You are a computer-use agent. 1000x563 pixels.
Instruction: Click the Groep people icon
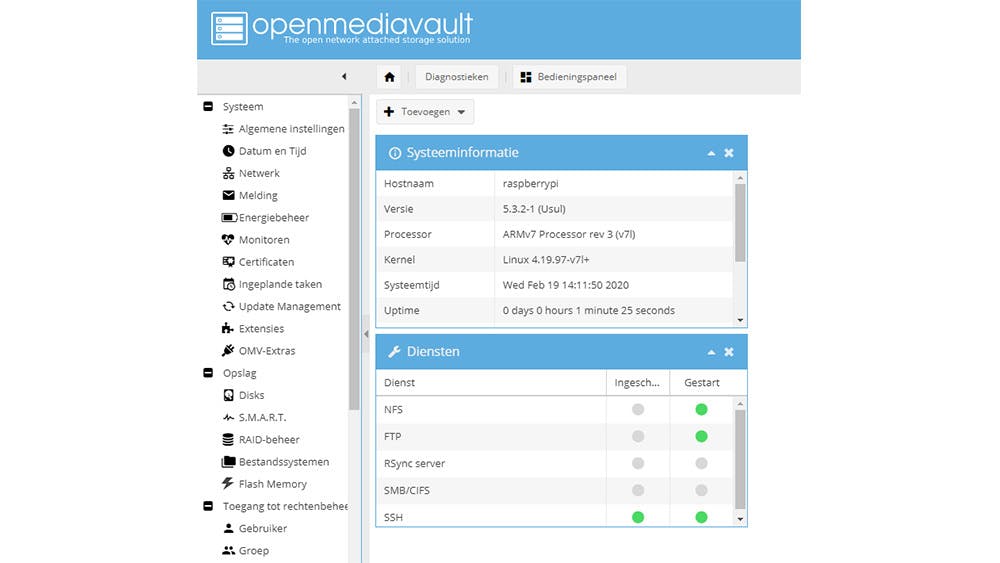coord(228,550)
